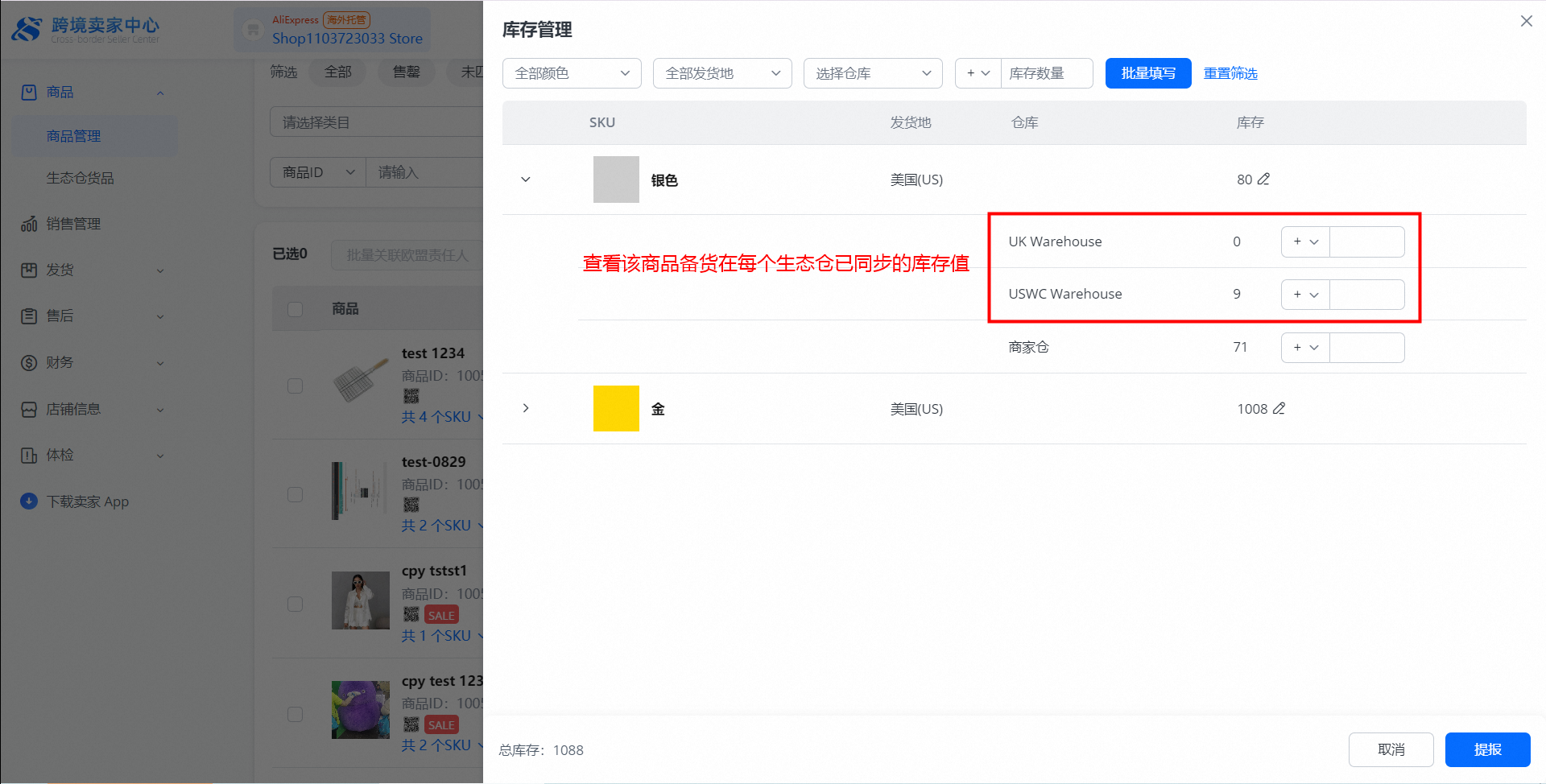
Task: Click the 取消 button
Action: pyautogui.click(x=1391, y=750)
